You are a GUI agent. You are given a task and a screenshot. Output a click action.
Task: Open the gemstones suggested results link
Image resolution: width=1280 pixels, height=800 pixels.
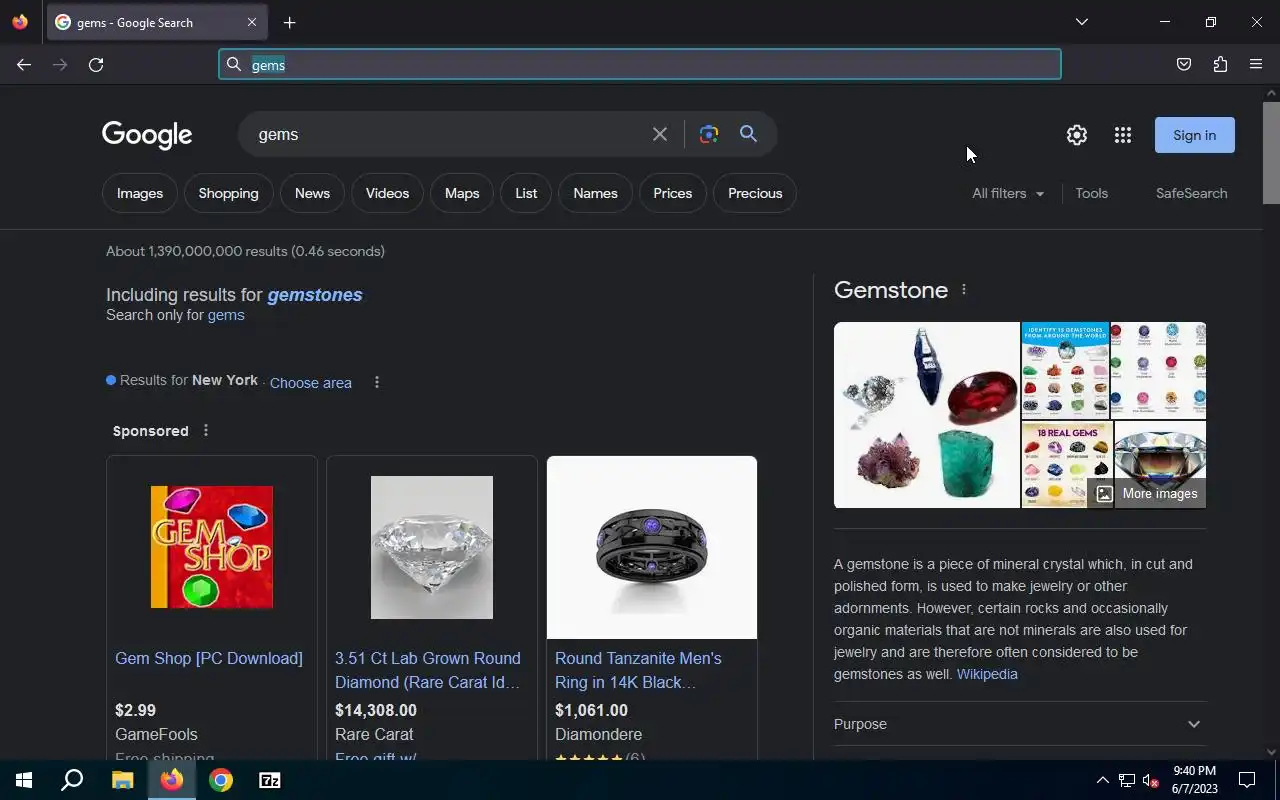pos(315,295)
